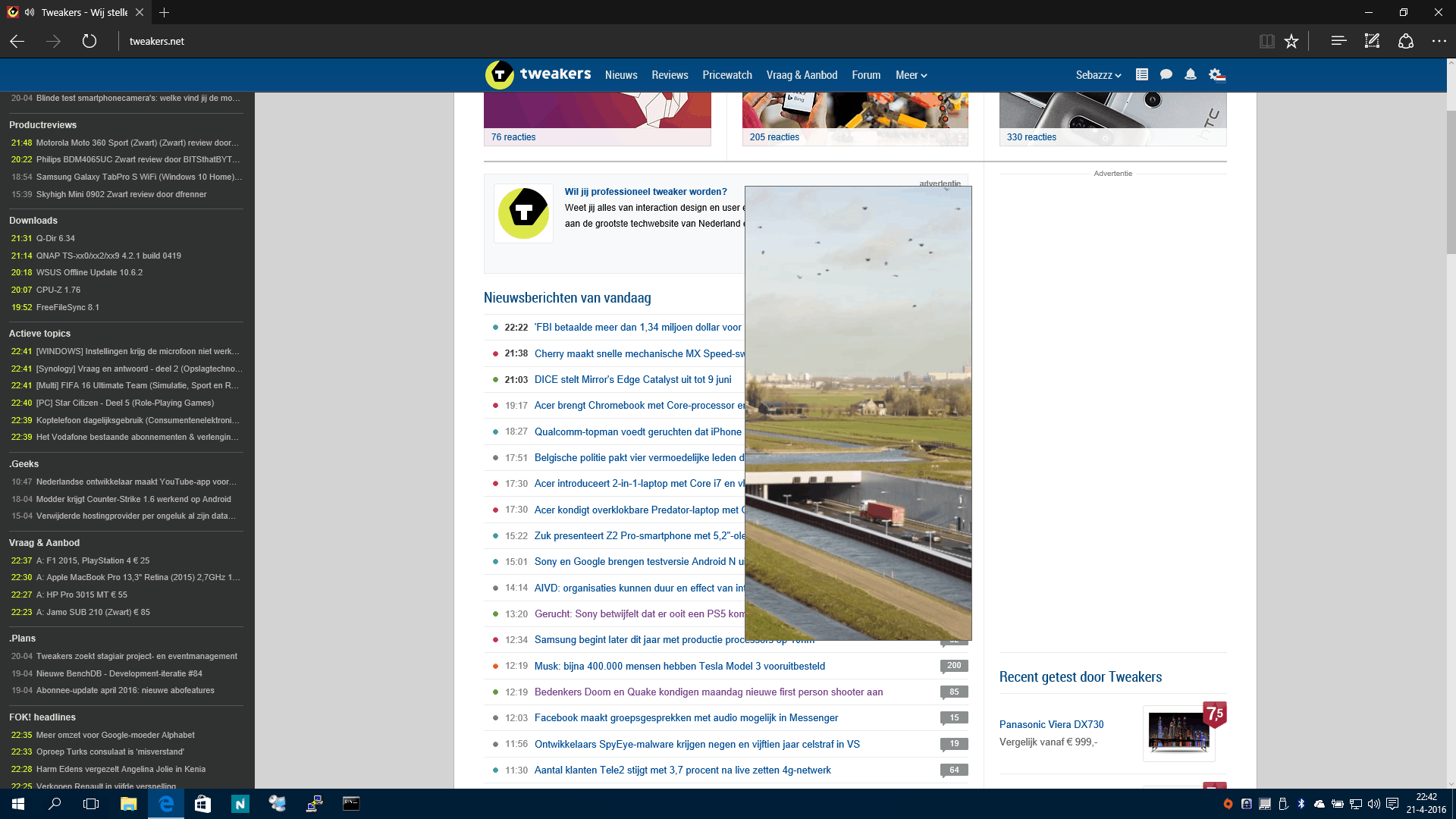The width and height of the screenshot is (1456, 819).
Task: Open the Doom en Quake shooter article
Action: coord(708,692)
